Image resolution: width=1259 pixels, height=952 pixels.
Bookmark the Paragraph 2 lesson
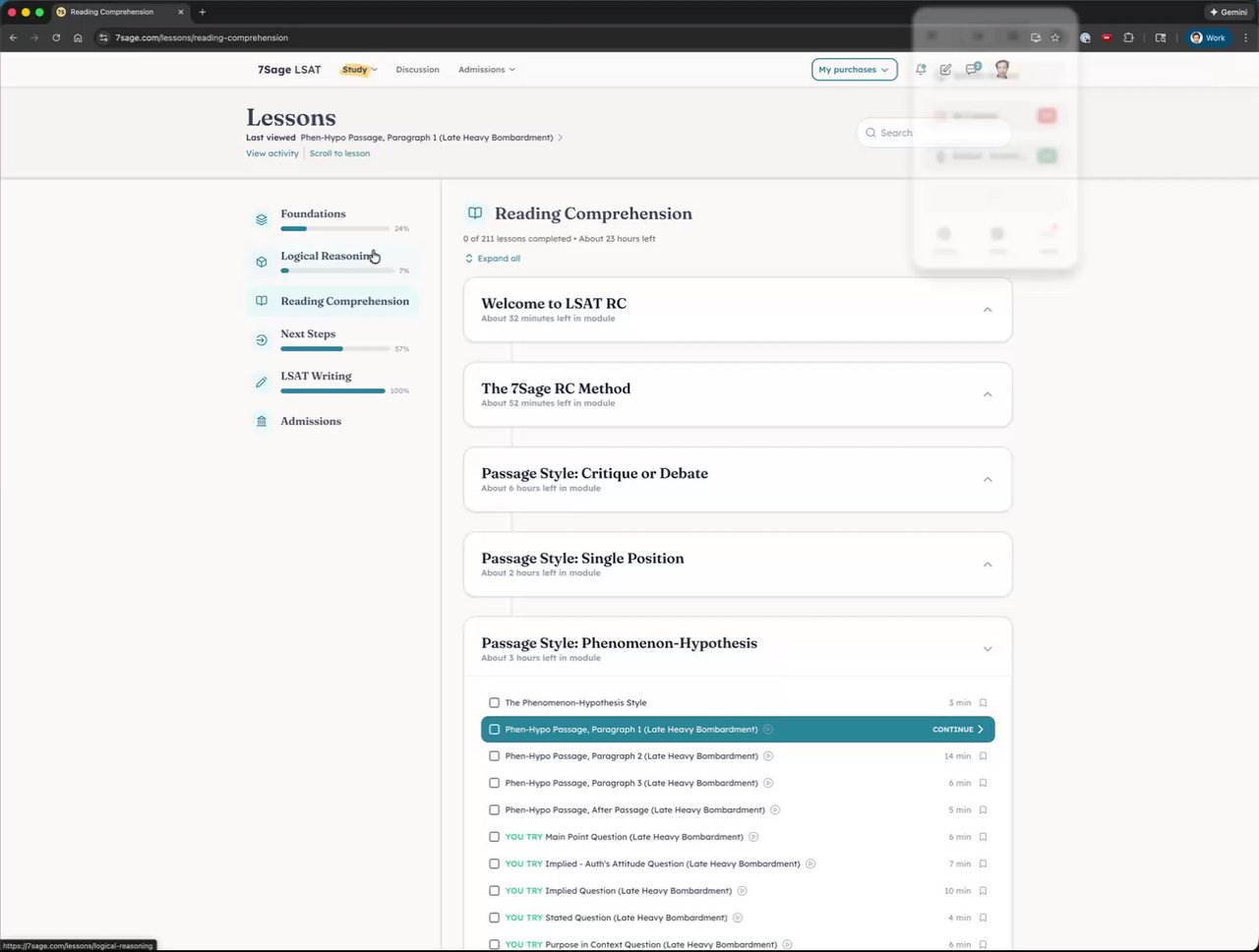983,756
